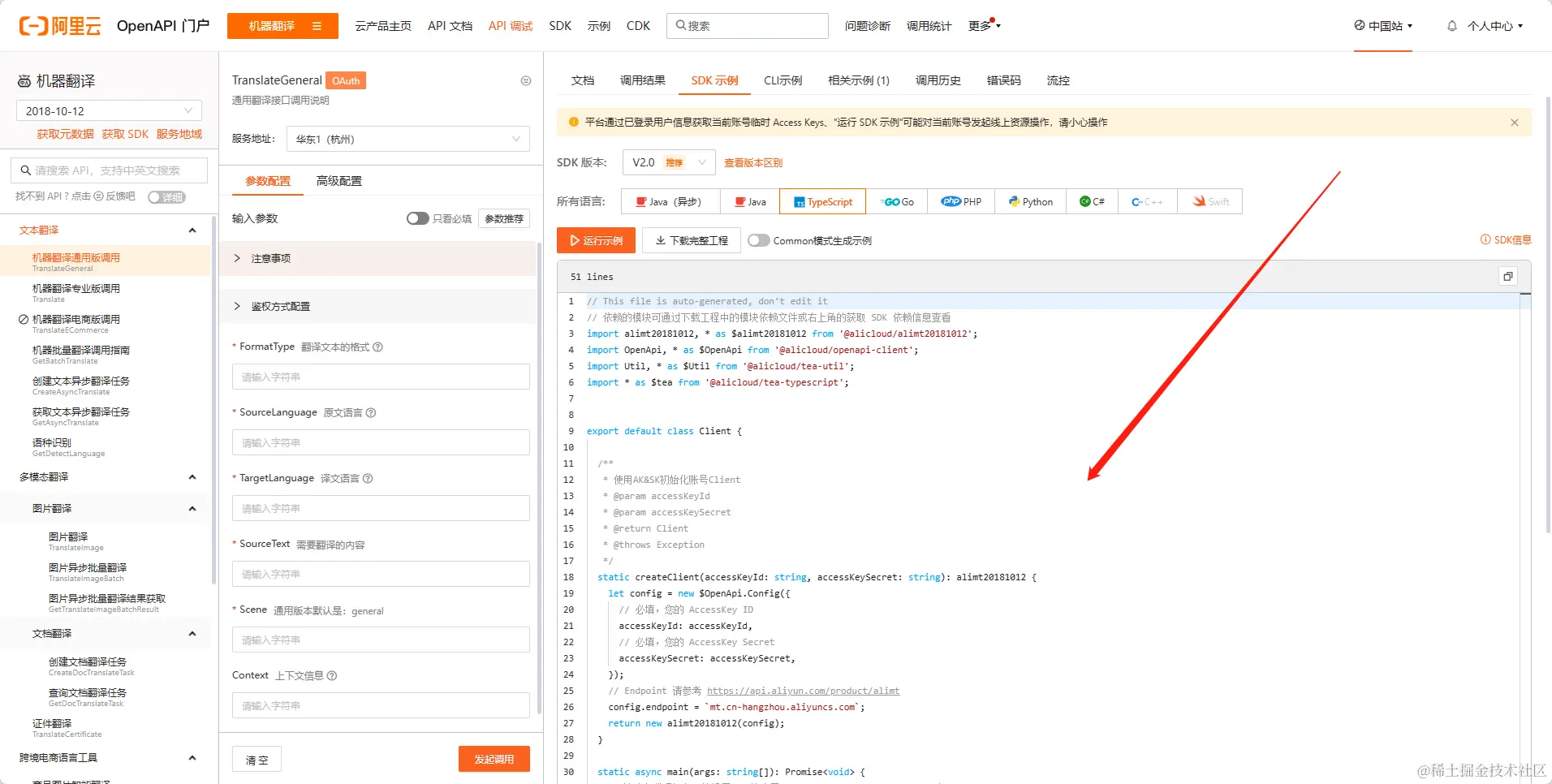
Task: Toggle the 详细 switch in sidebar
Action: coord(166,197)
